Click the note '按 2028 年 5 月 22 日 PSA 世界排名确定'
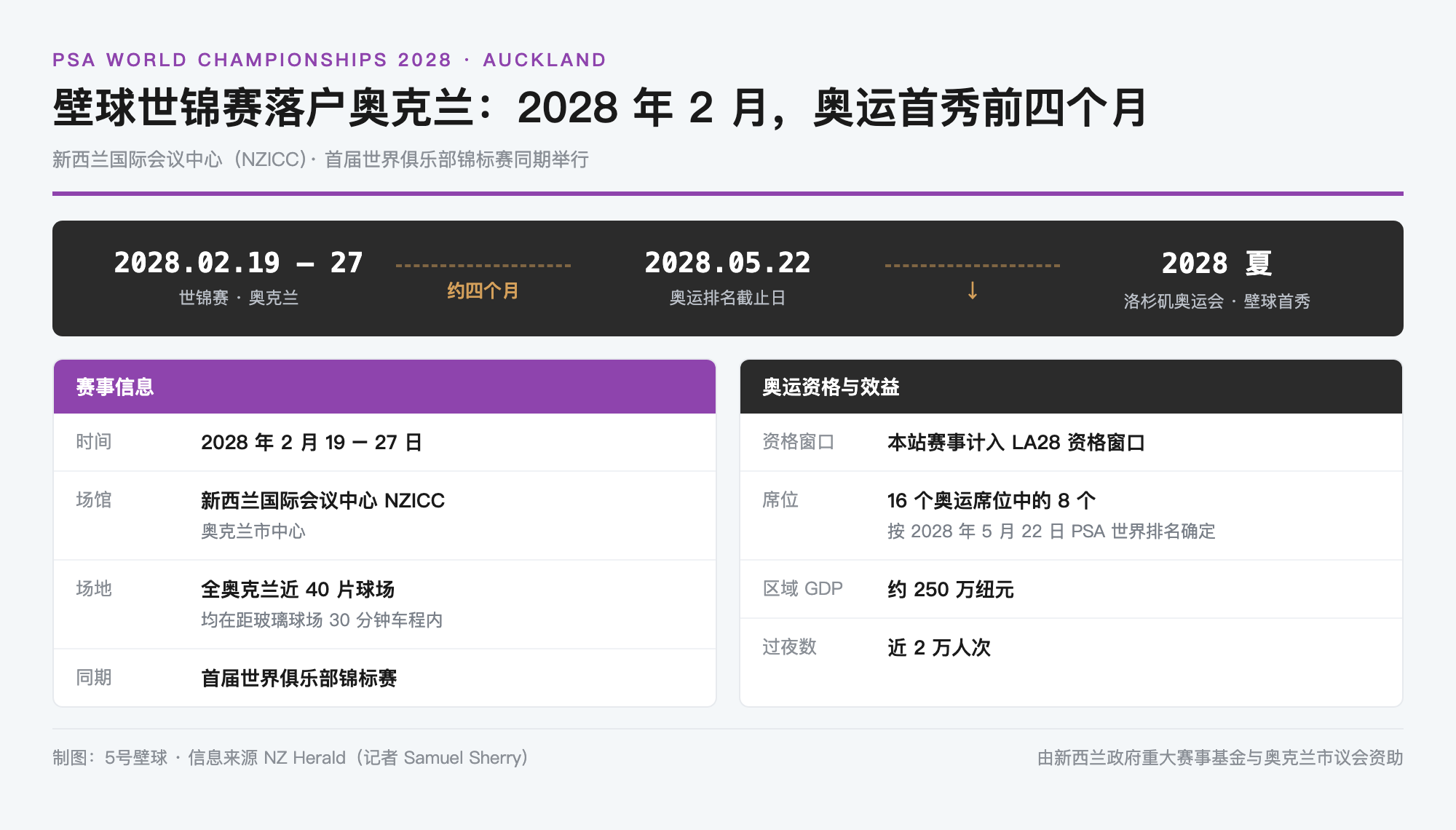1456x830 pixels. [x=1051, y=531]
